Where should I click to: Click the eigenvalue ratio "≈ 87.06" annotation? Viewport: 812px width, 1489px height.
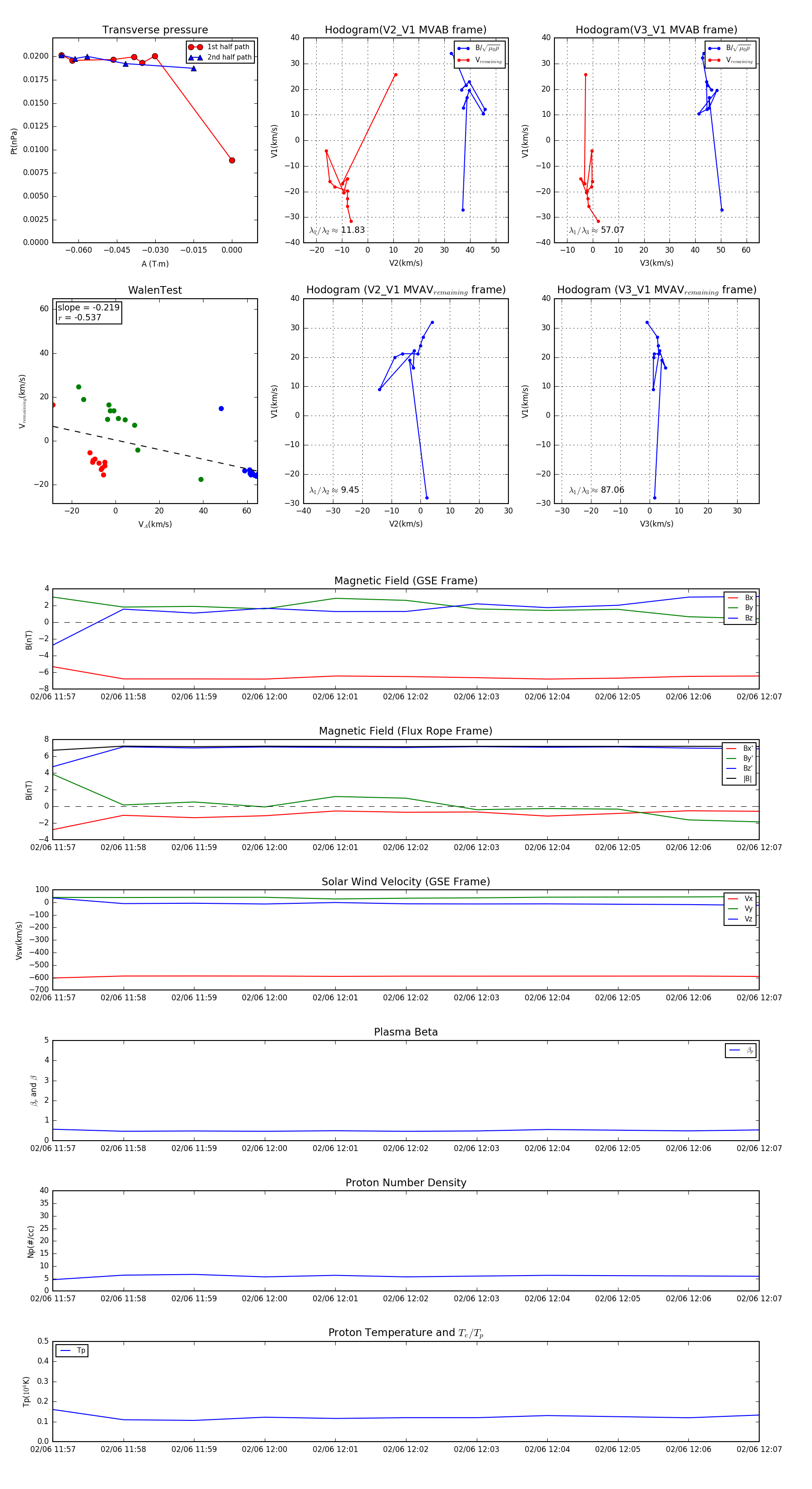596,490
